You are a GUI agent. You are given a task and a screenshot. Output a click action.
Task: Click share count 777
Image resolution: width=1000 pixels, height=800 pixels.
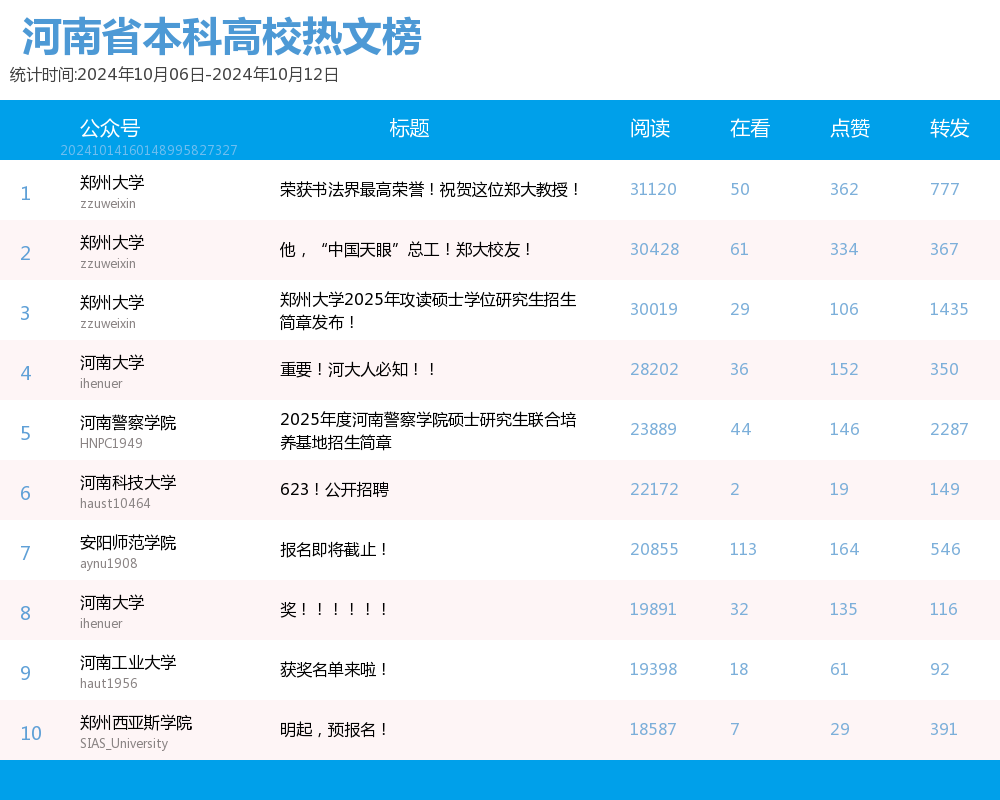click(x=945, y=189)
